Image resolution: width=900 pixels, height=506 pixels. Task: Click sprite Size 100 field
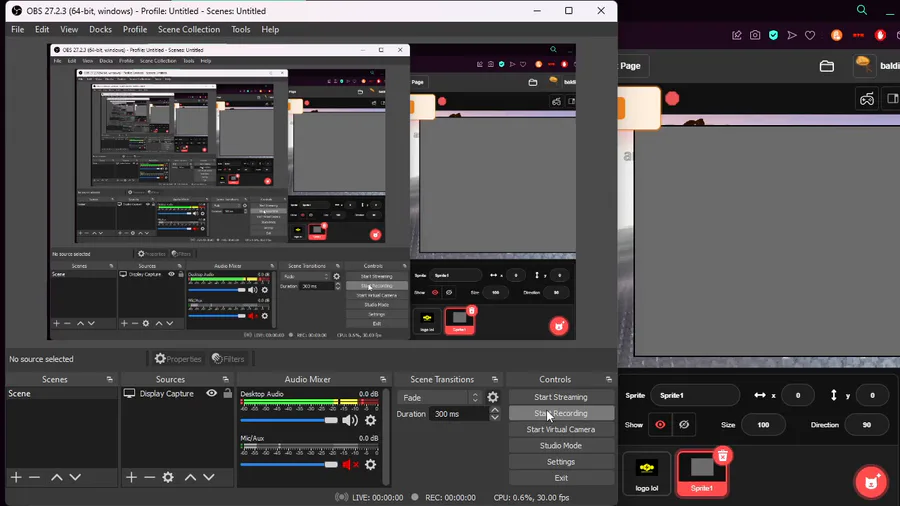763,425
